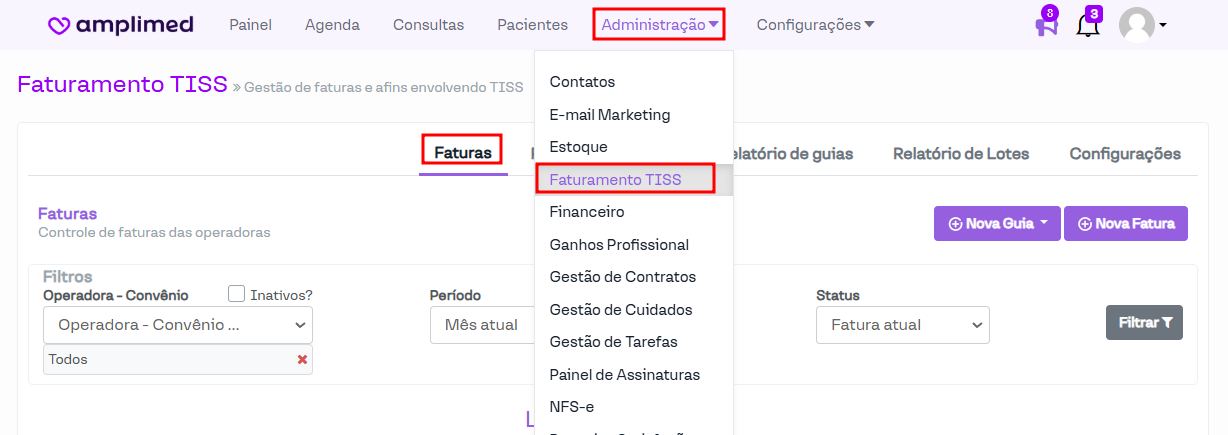This screenshot has width=1228, height=435.
Task: Open the chat messages icon
Action: tap(1046, 26)
